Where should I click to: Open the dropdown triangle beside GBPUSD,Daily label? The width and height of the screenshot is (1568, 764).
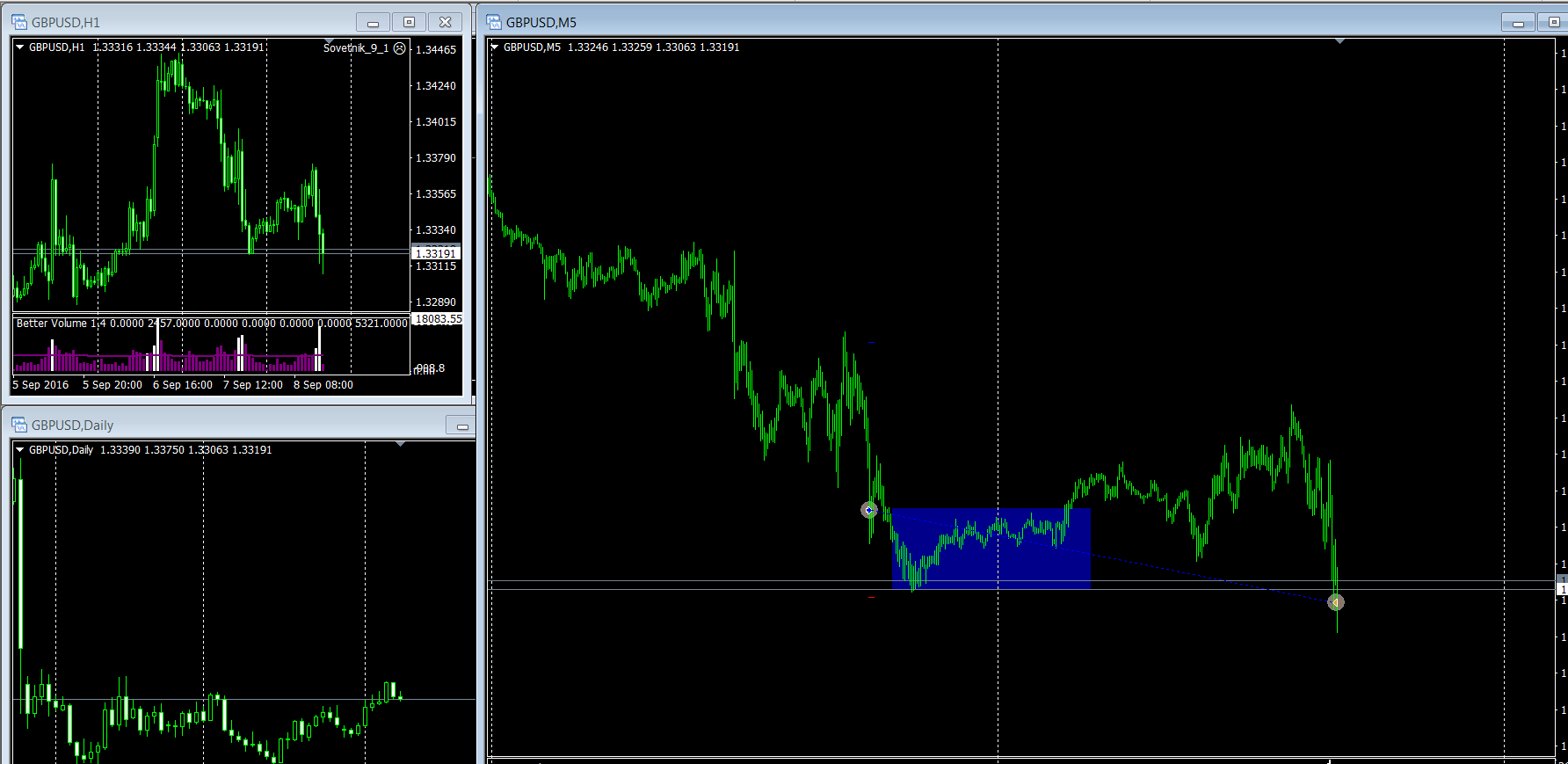click(19, 450)
